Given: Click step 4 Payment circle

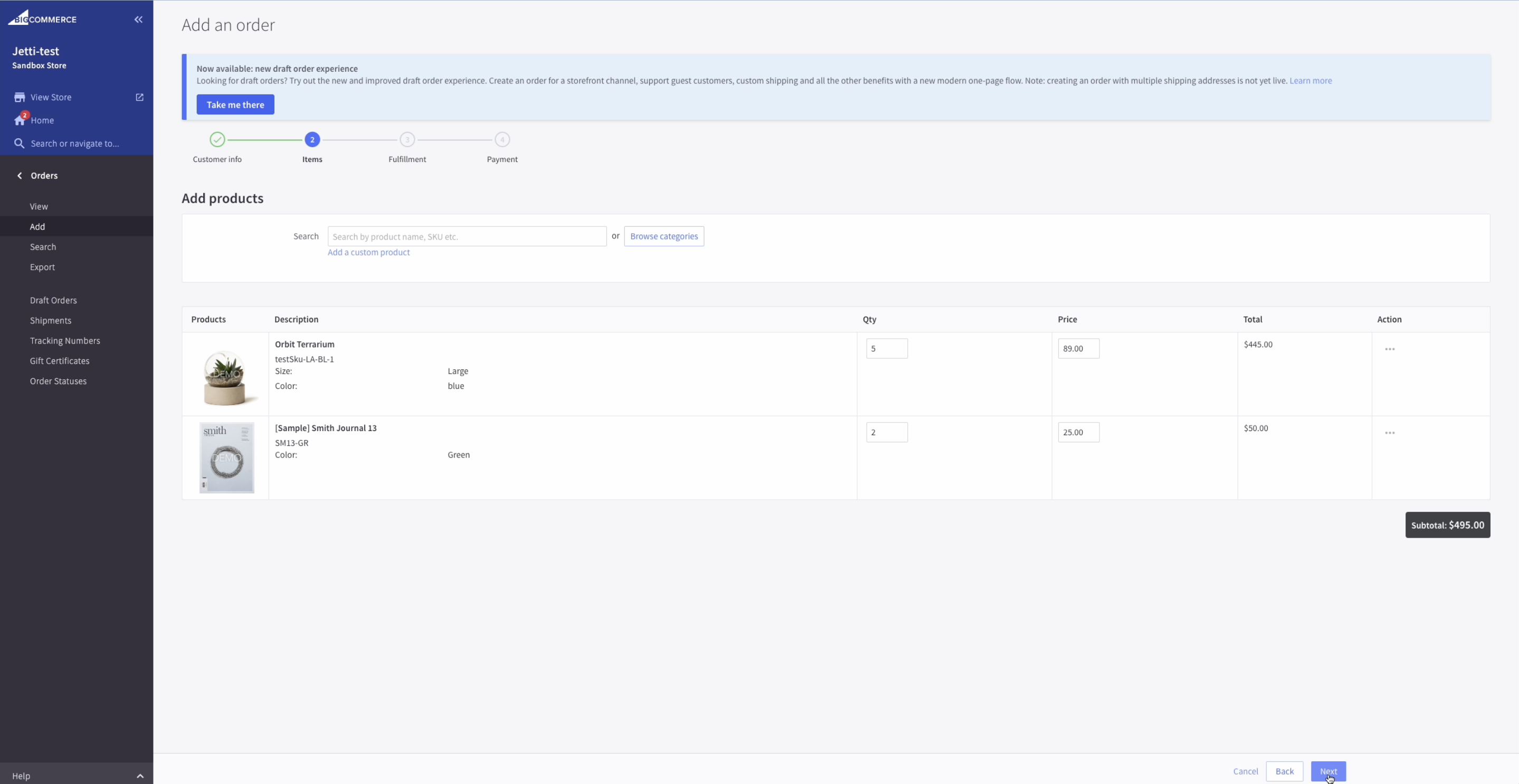Looking at the screenshot, I should [502, 140].
